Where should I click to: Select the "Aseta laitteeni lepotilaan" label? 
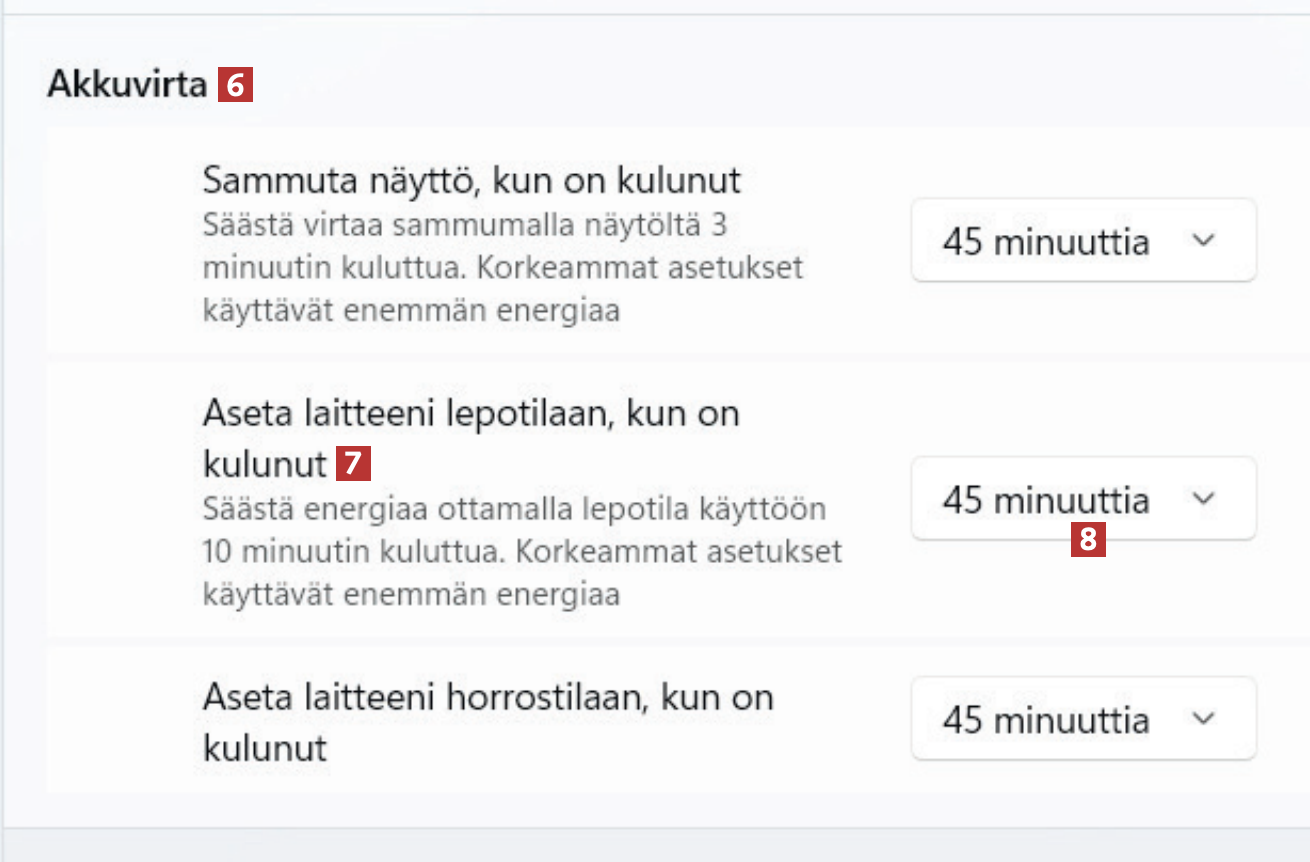470,413
